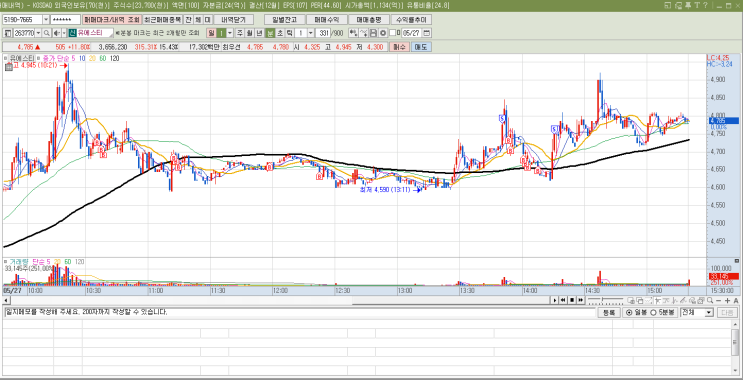
Task: Click the question mark help icon
Action: pyautogui.click(x=706, y=5)
